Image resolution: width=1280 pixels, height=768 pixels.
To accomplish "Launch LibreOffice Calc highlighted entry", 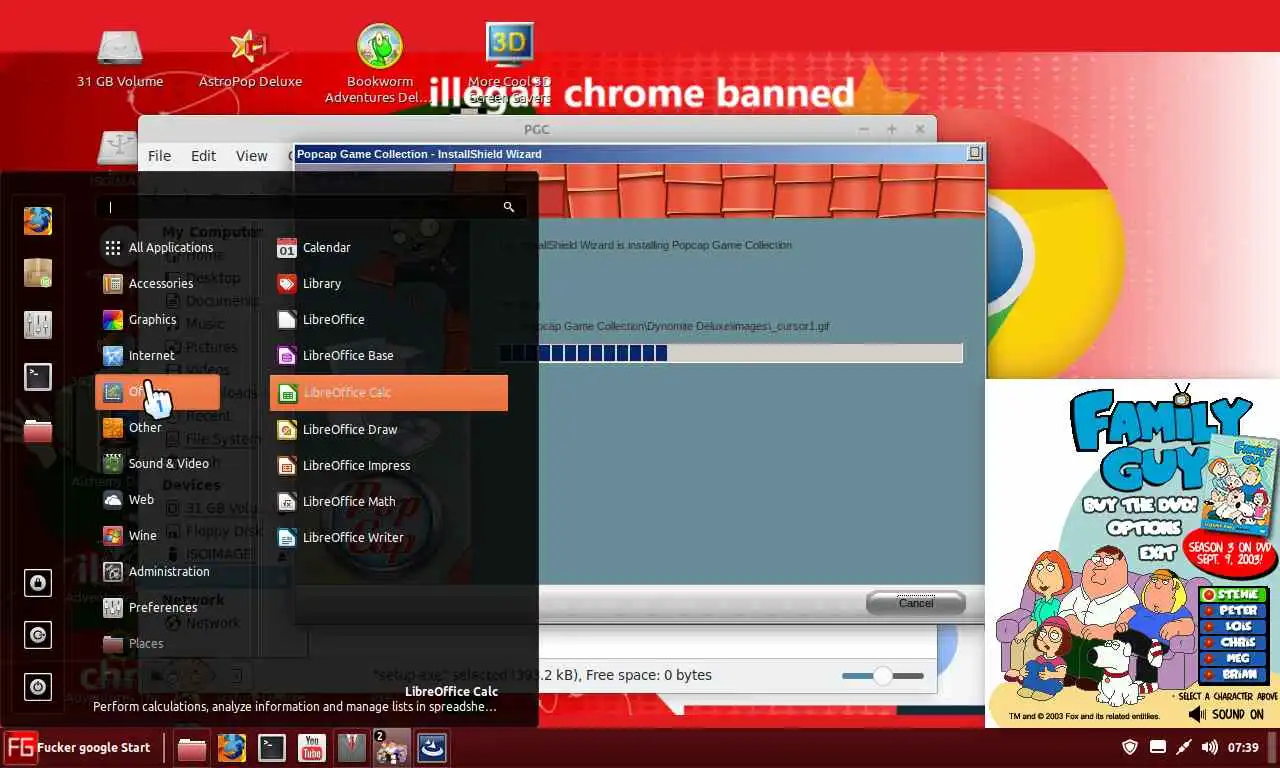I will (x=389, y=392).
